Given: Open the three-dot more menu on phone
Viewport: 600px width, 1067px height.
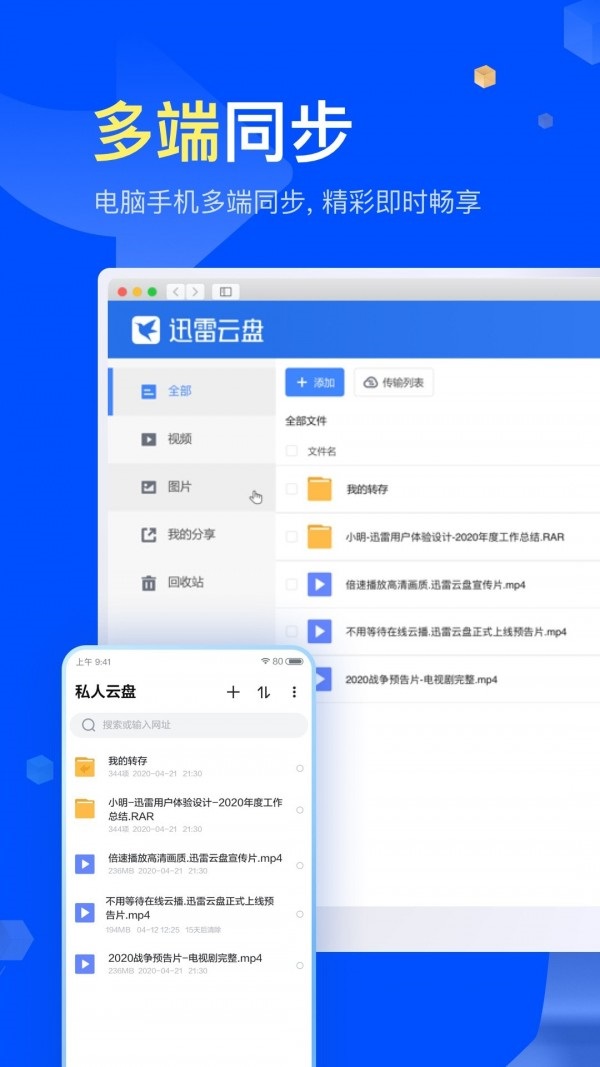Looking at the screenshot, I should (294, 692).
